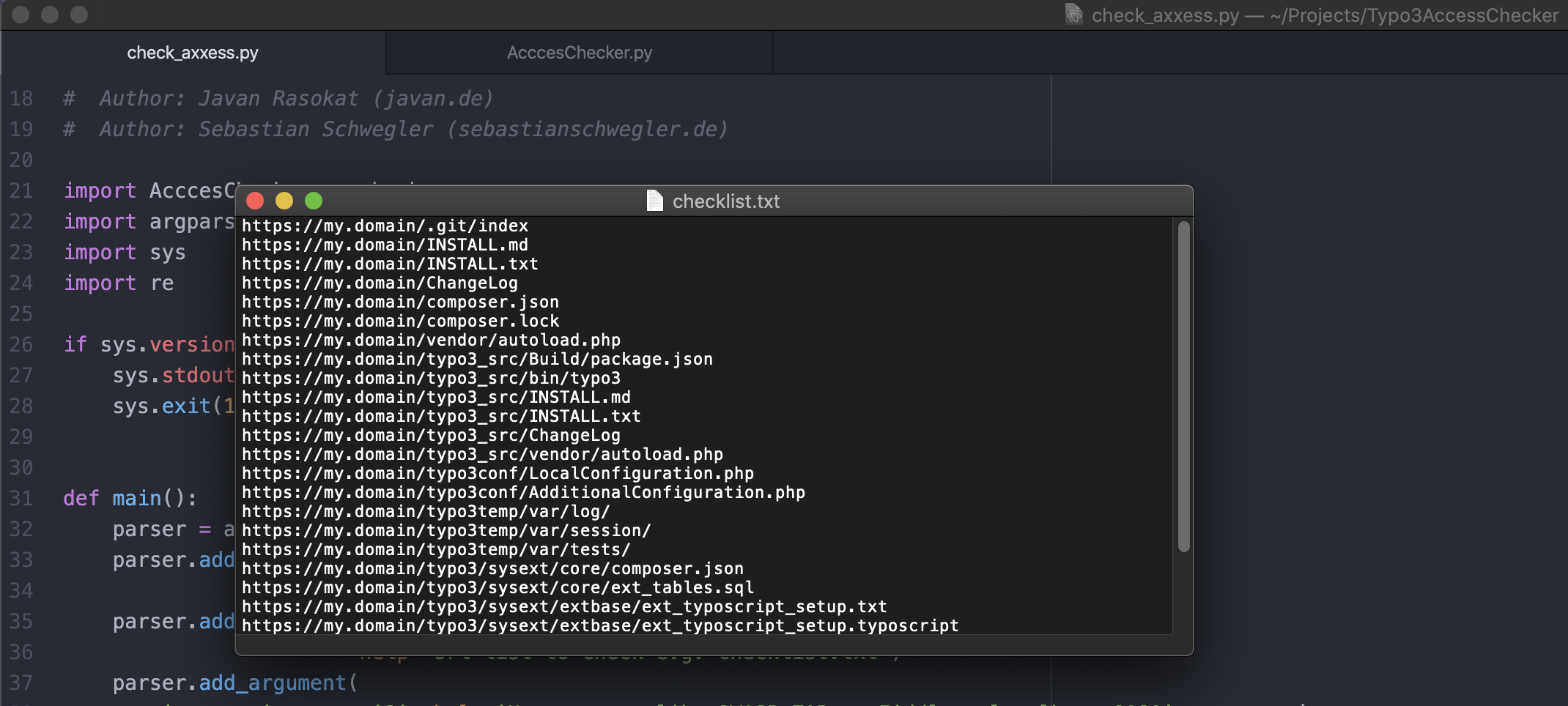This screenshot has height=706, width=1568.
Task: Click the typo3temp/var/tests/ line
Action: (436, 549)
